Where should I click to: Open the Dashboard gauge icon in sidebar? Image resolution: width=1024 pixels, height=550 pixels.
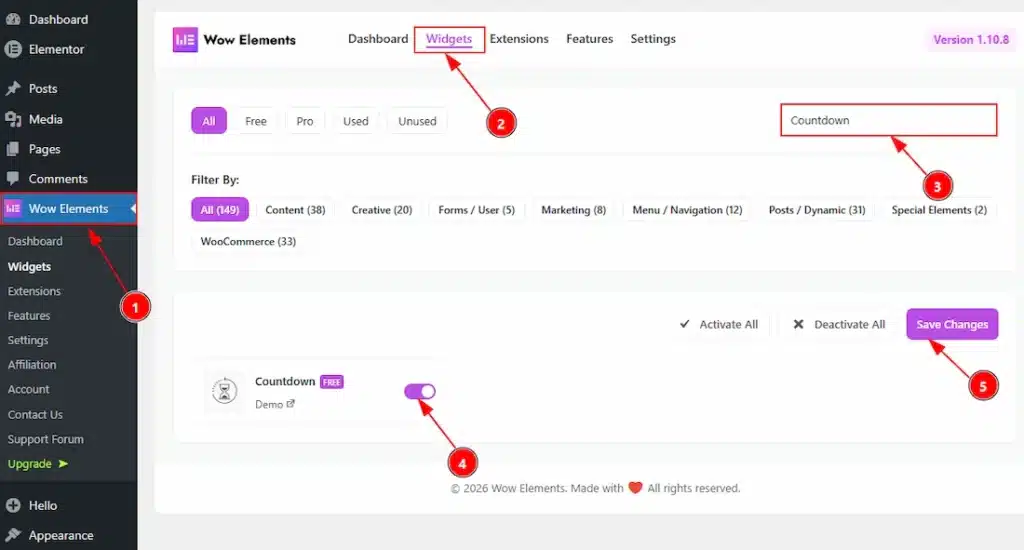(13, 19)
